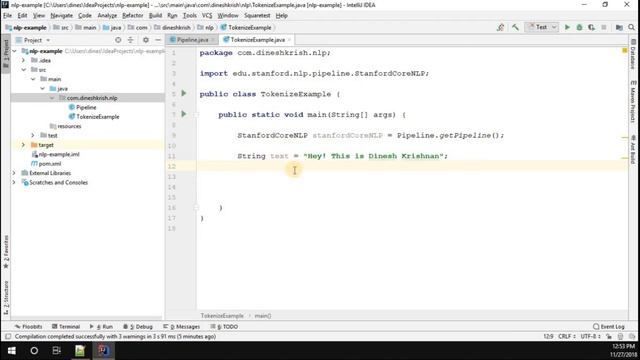Open Cortana search circle on taskbar

(34, 351)
